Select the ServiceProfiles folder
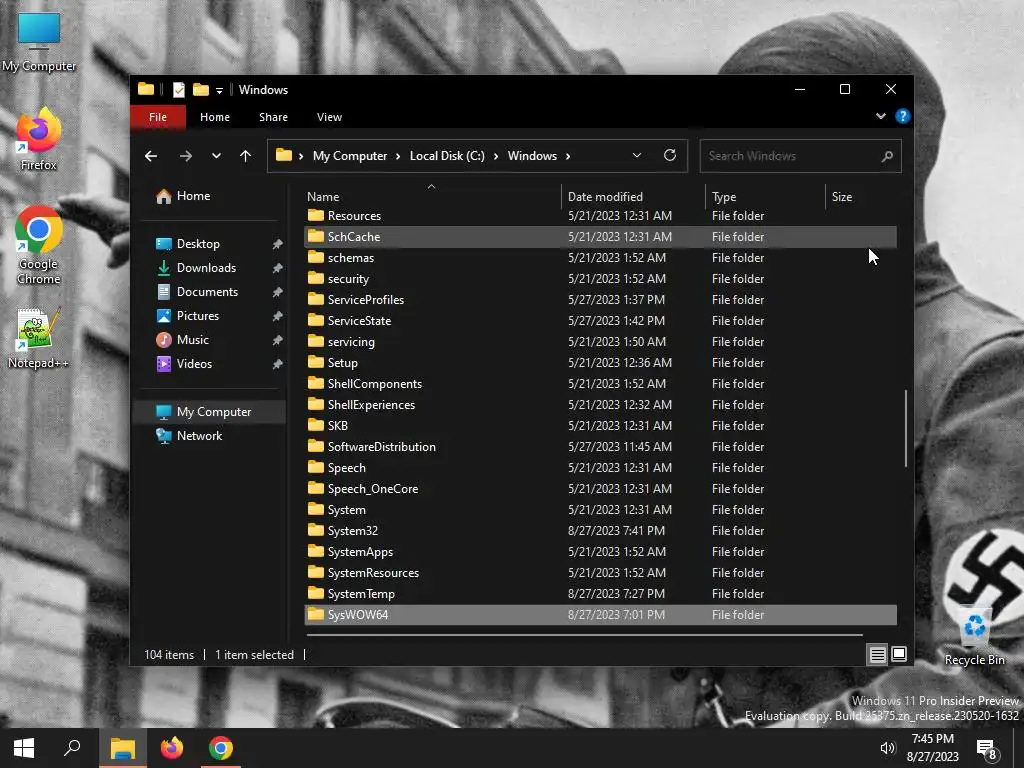This screenshot has width=1024, height=768. (x=600, y=300)
